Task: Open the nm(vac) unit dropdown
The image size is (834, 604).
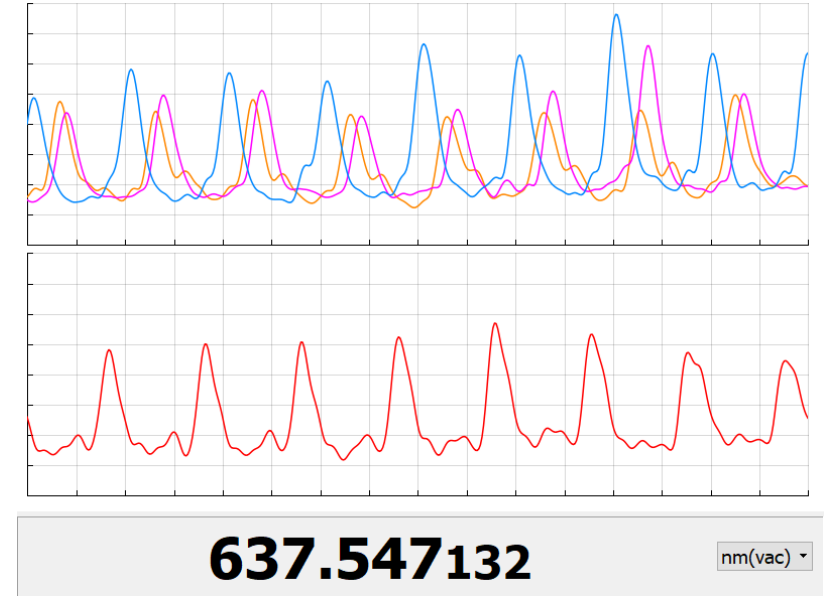Action: click(x=764, y=557)
